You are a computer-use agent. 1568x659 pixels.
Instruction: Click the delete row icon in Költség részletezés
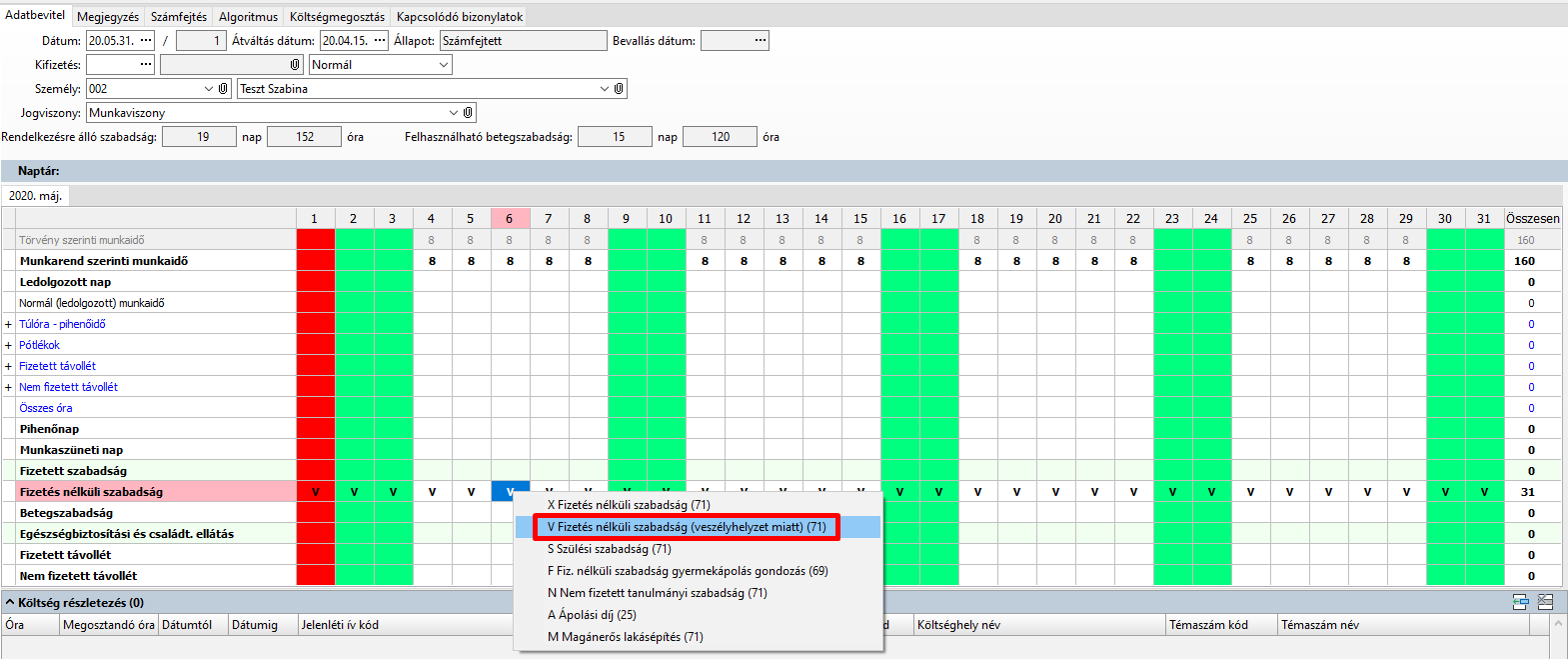coord(1545,602)
